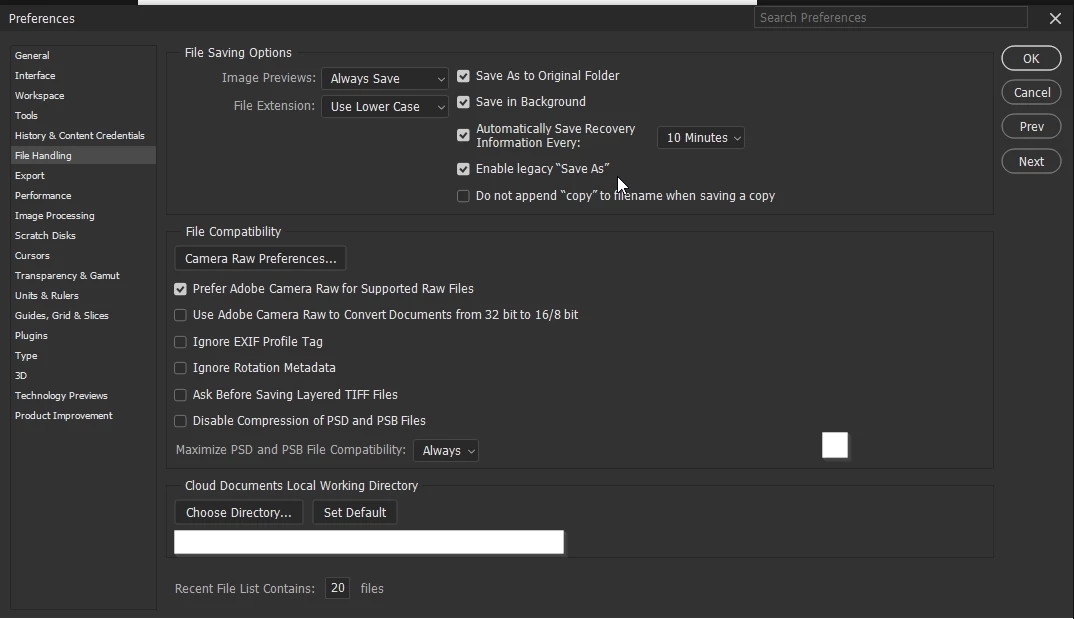Select the File Handling category
This screenshot has height=619, width=1074.
84,155
